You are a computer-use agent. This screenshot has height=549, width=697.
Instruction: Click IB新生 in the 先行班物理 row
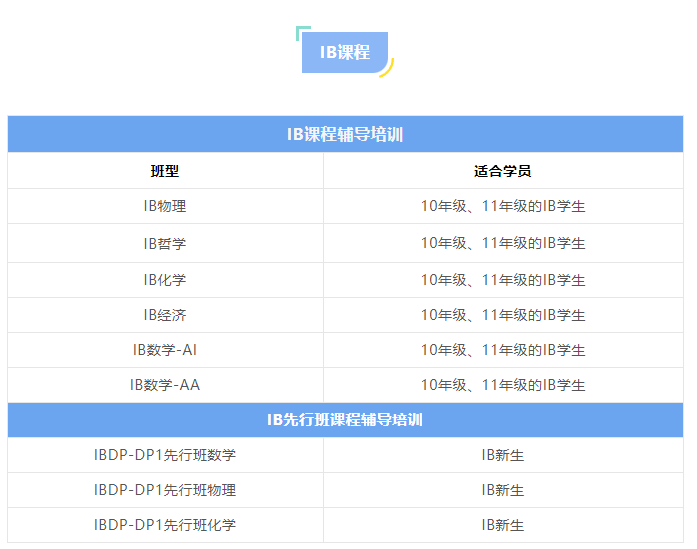pyautogui.click(x=503, y=490)
